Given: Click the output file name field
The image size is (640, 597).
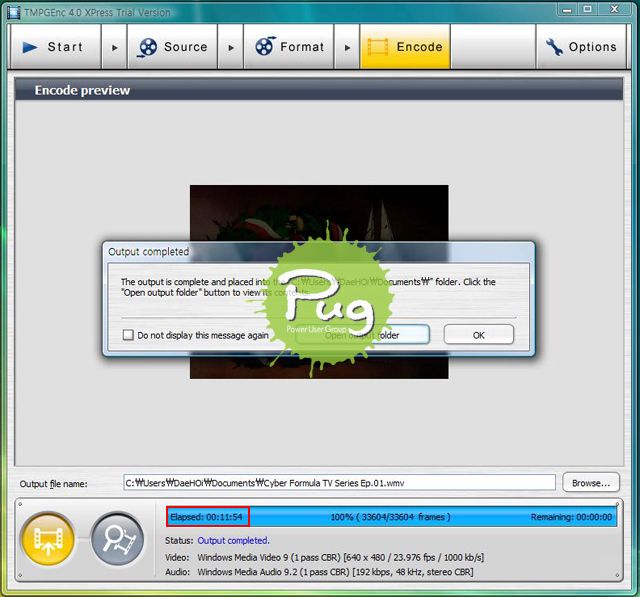Looking at the screenshot, I should [339, 483].
